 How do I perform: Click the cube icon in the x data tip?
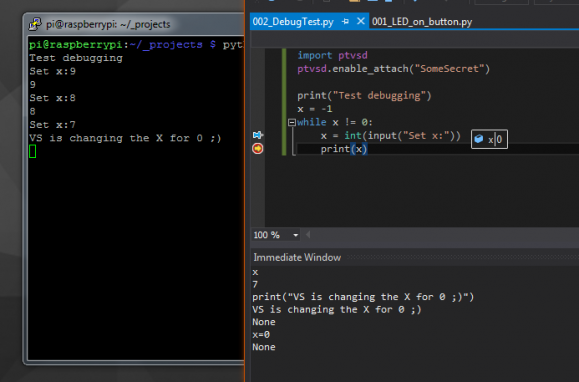point(479,139)
